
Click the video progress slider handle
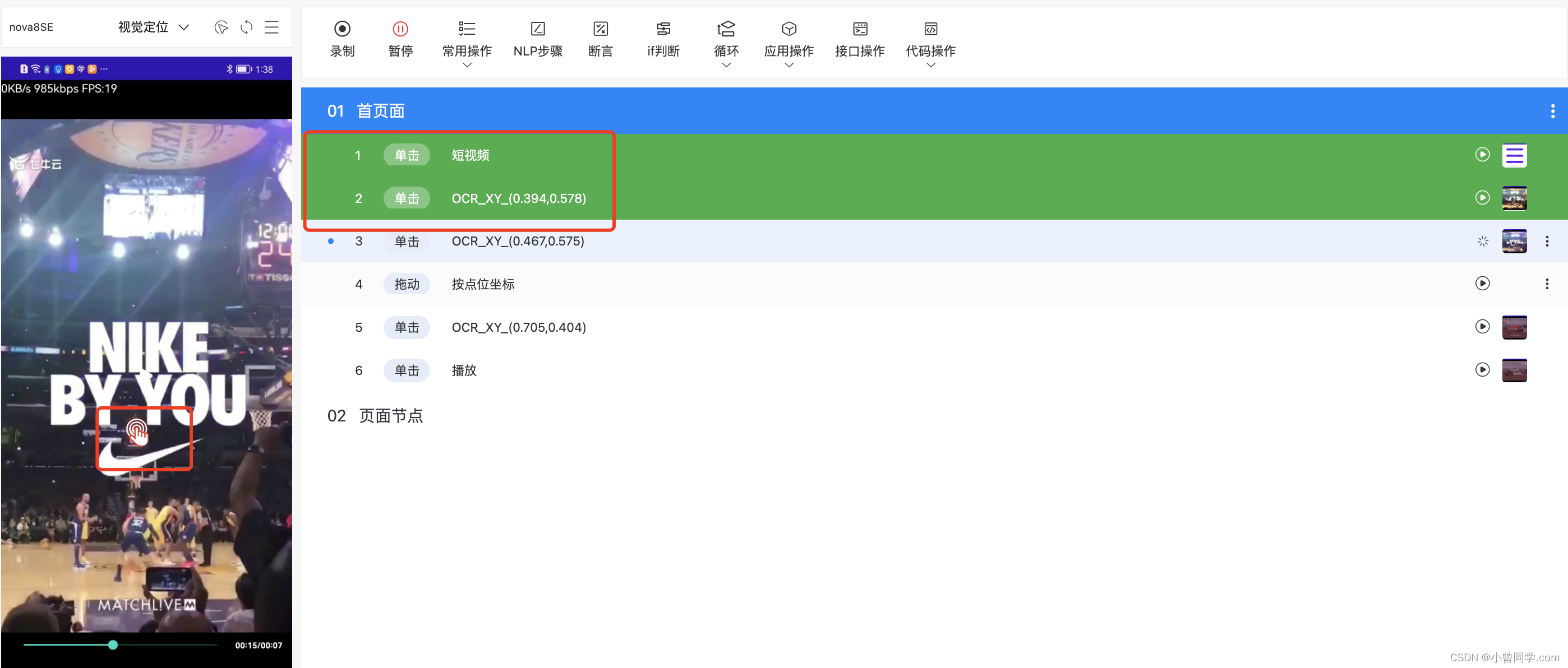[x=113, y=645]
